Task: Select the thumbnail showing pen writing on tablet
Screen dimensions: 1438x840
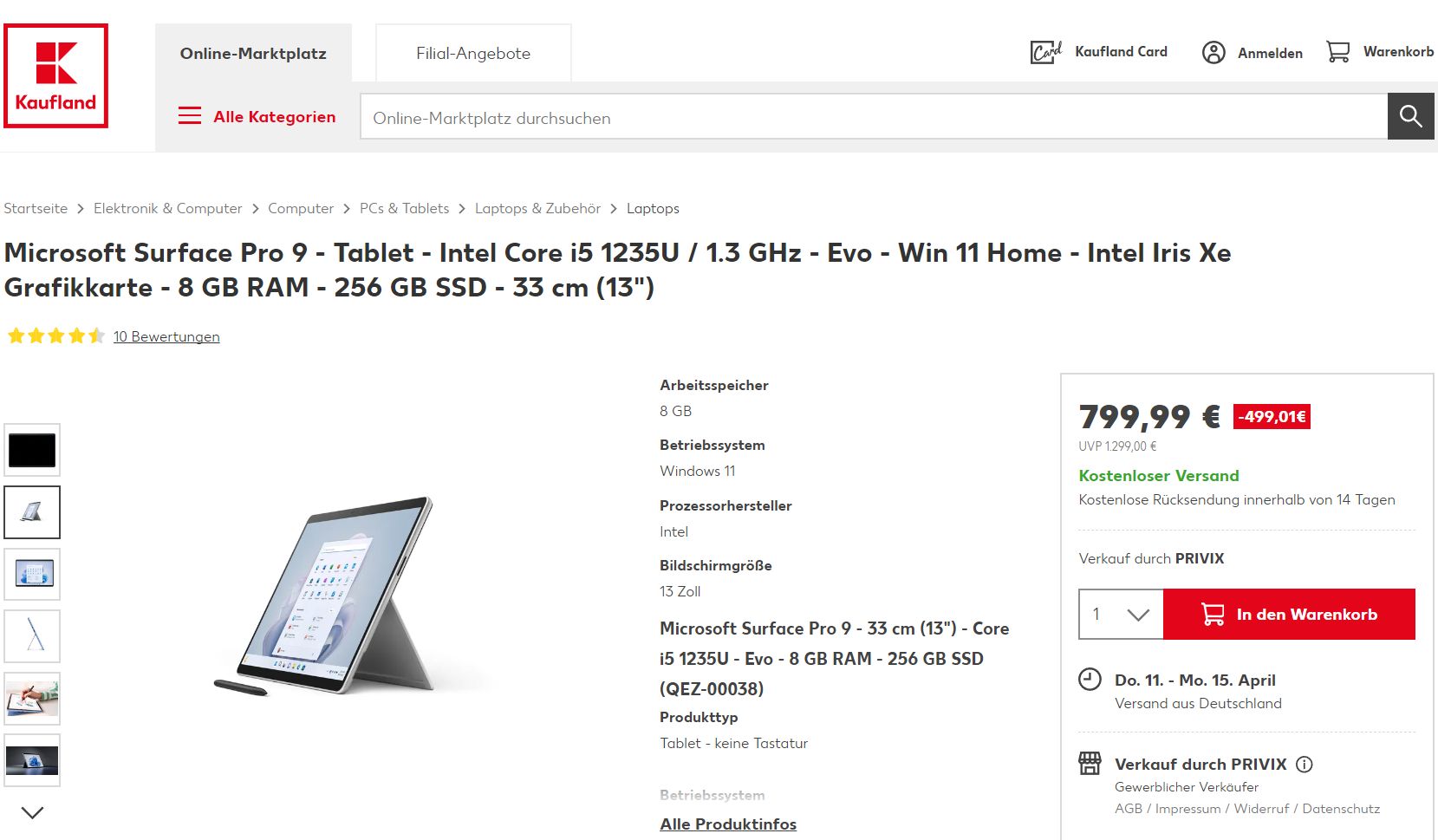Action: (x=32, y=699)
